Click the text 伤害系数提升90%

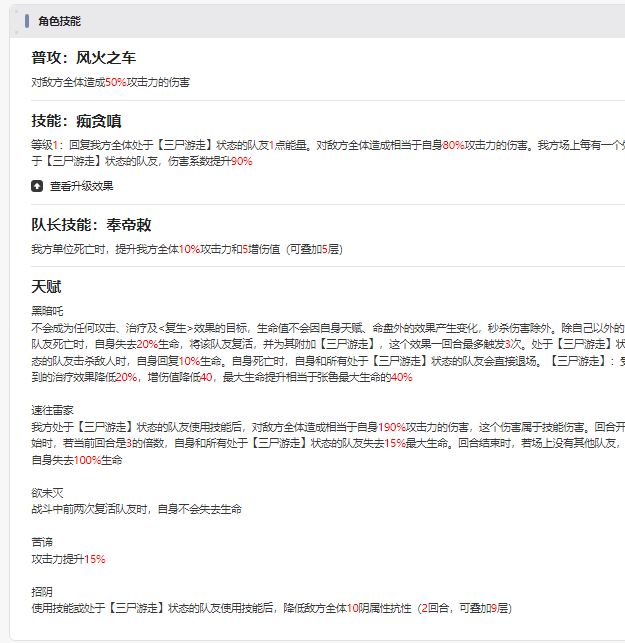(x=210, y=162)
